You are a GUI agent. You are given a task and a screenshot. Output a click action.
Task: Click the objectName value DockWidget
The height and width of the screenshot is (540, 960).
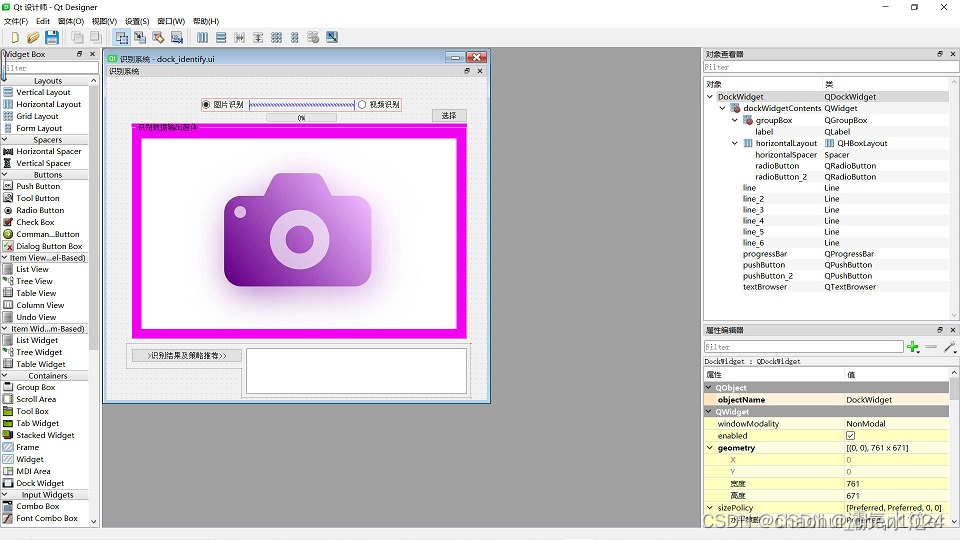(x=869, y=400)
